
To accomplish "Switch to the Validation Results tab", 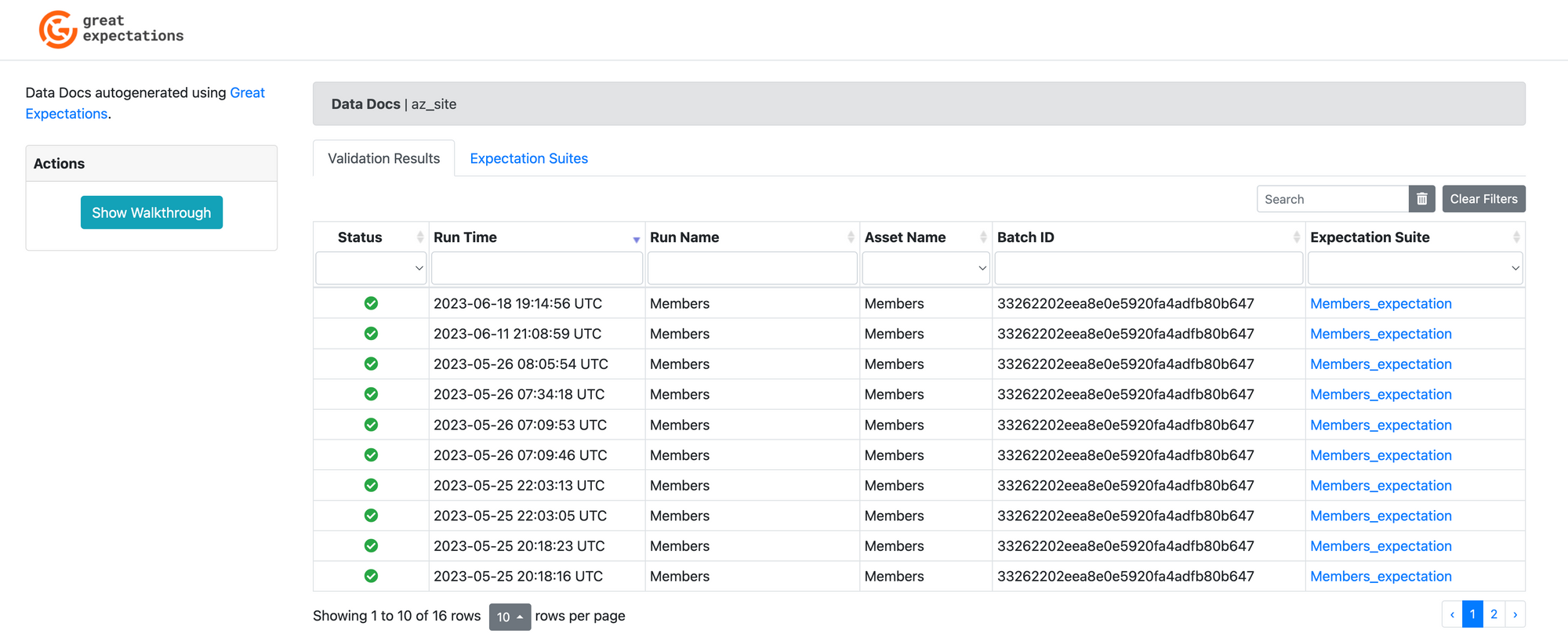I will pos(384,158).
